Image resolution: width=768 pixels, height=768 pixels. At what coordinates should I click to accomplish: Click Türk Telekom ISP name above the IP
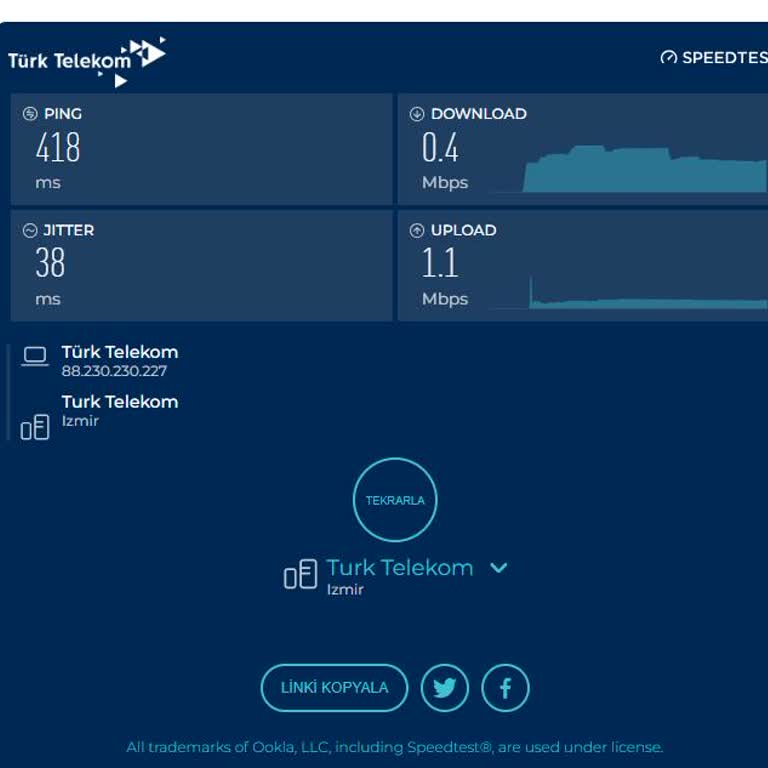[120, 352]
